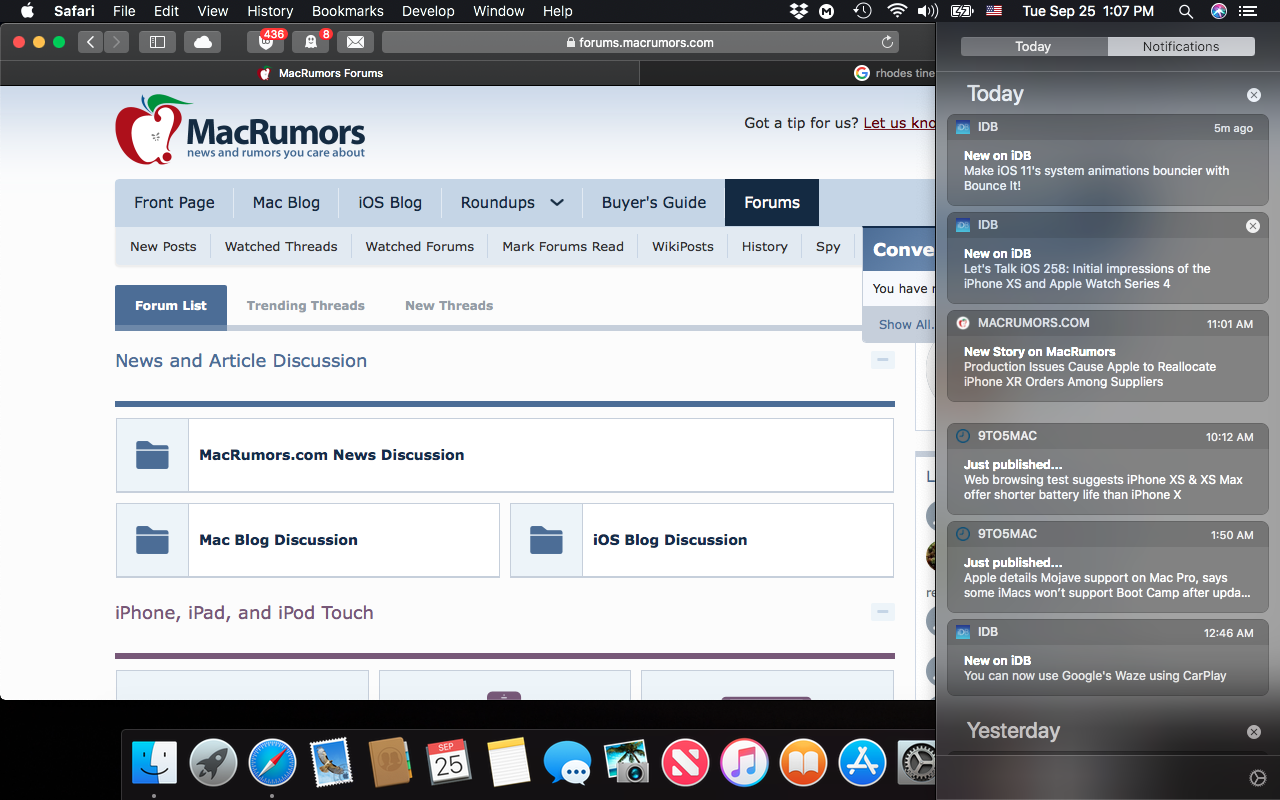Viewport: 1280px width, 800px height.
Task: Open New Posts link
Action: click(163, 246)
